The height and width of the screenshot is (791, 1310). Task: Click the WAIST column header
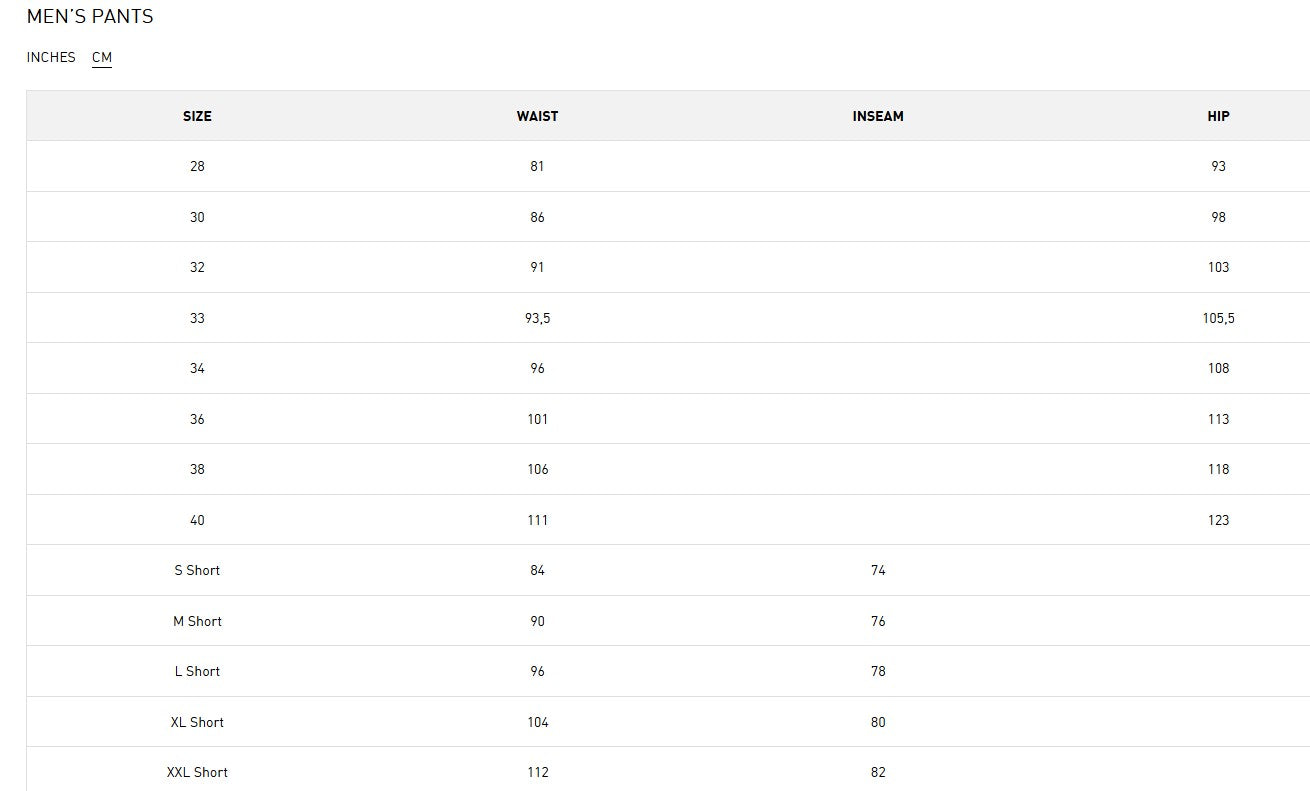pos(537,116)
